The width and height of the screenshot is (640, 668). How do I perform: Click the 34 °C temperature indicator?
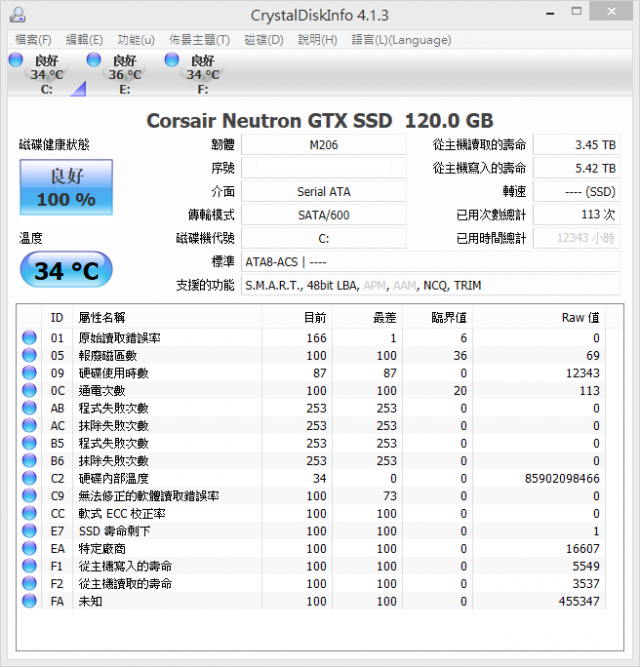pyautogui.click(x=66, y=270)
